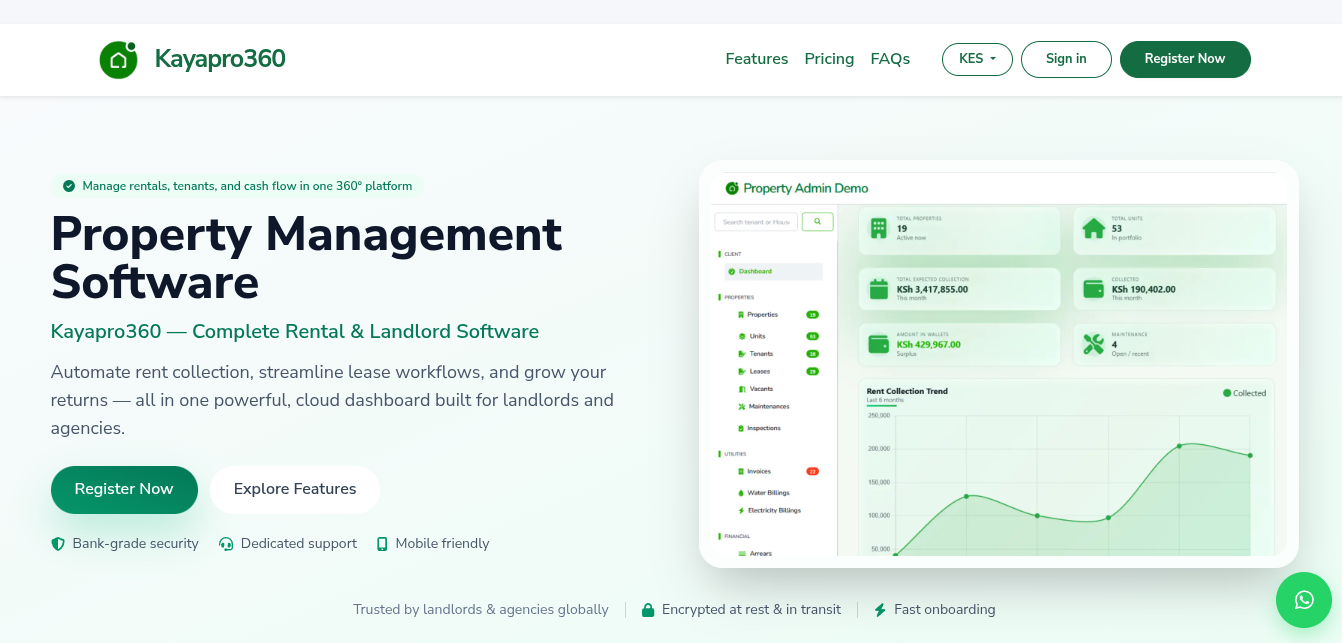This screenshot has width=1342, height=643.
Task: Click the highest data point on the chart
Action: pos(1179,446)
